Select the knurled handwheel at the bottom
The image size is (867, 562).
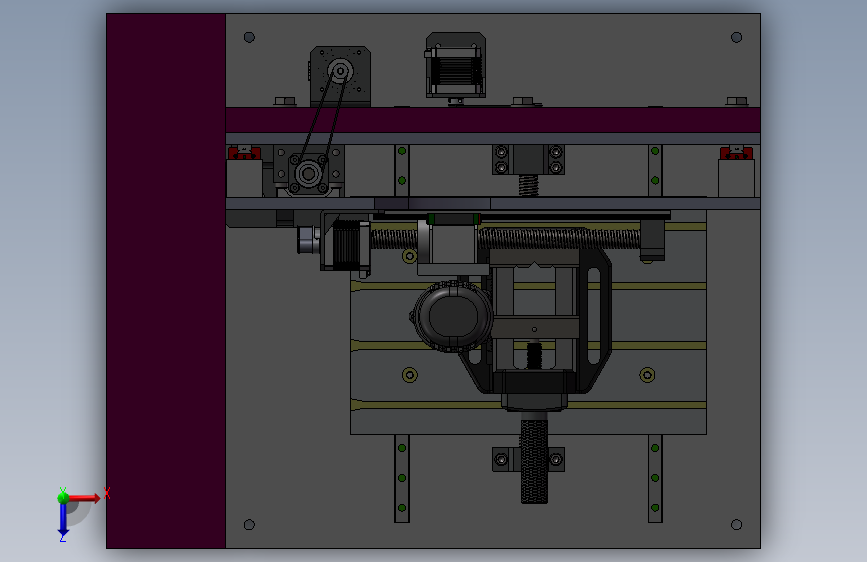point(534,461)
